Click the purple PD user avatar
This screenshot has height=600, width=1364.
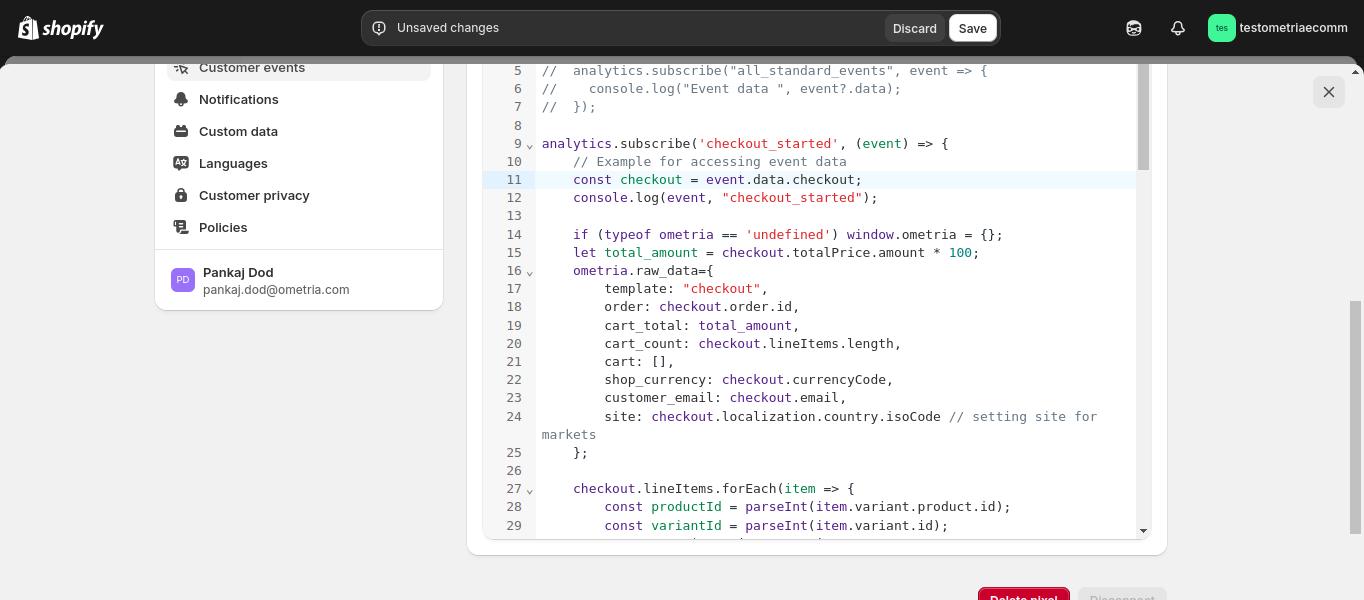click(183, 280)
